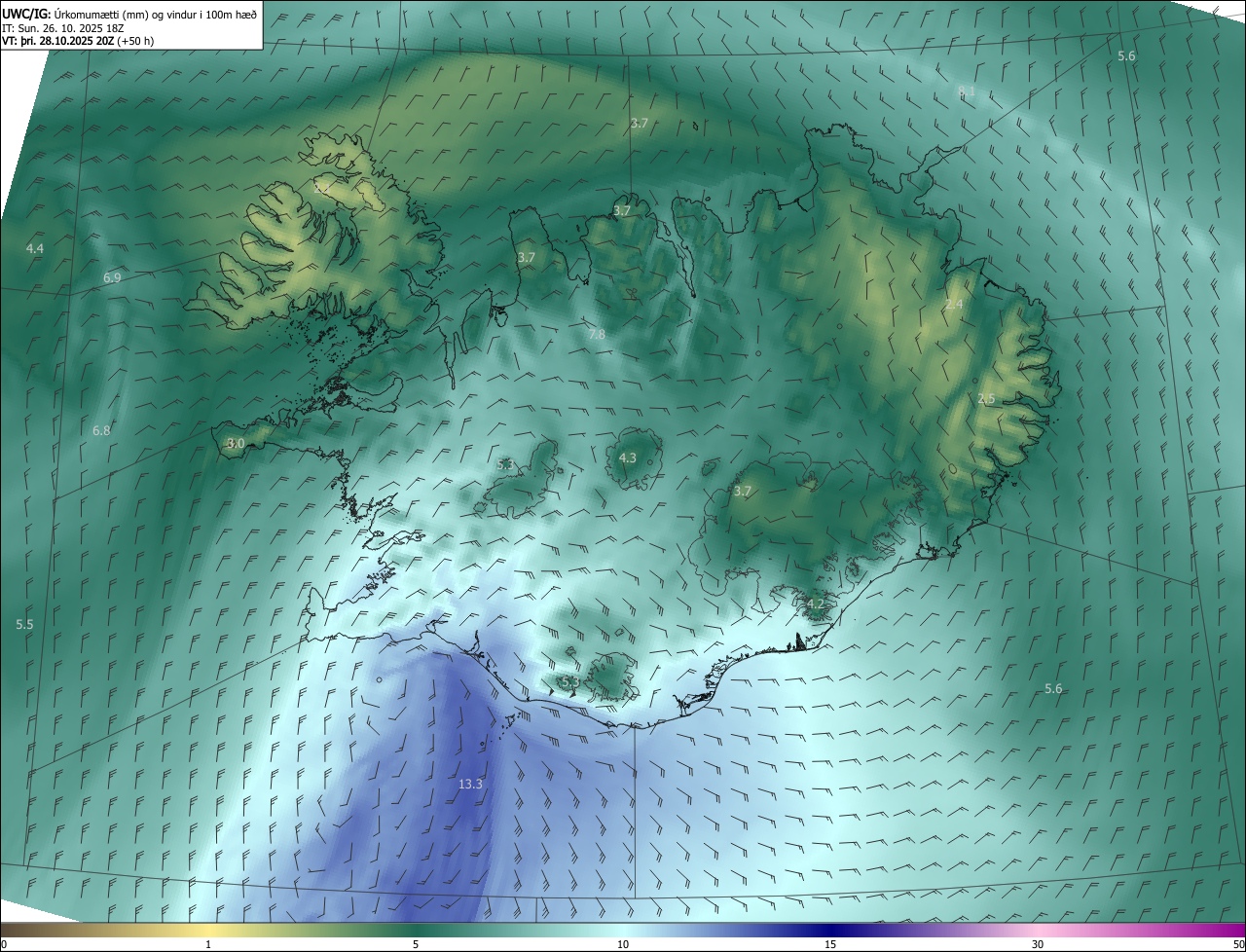Viewport: 1246px width, 952px height.
Task: Select the 3.0 value on Snæfellsnes peninsula
Action: (x=236, y=443)
